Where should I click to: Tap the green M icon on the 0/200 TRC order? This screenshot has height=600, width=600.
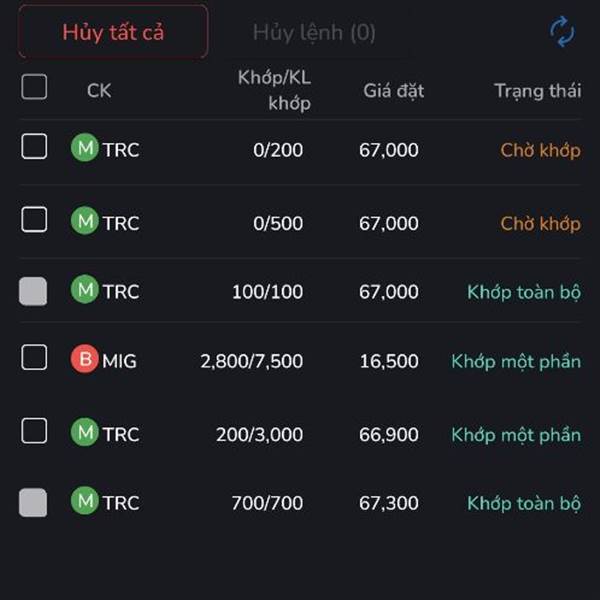coord(85,147)
